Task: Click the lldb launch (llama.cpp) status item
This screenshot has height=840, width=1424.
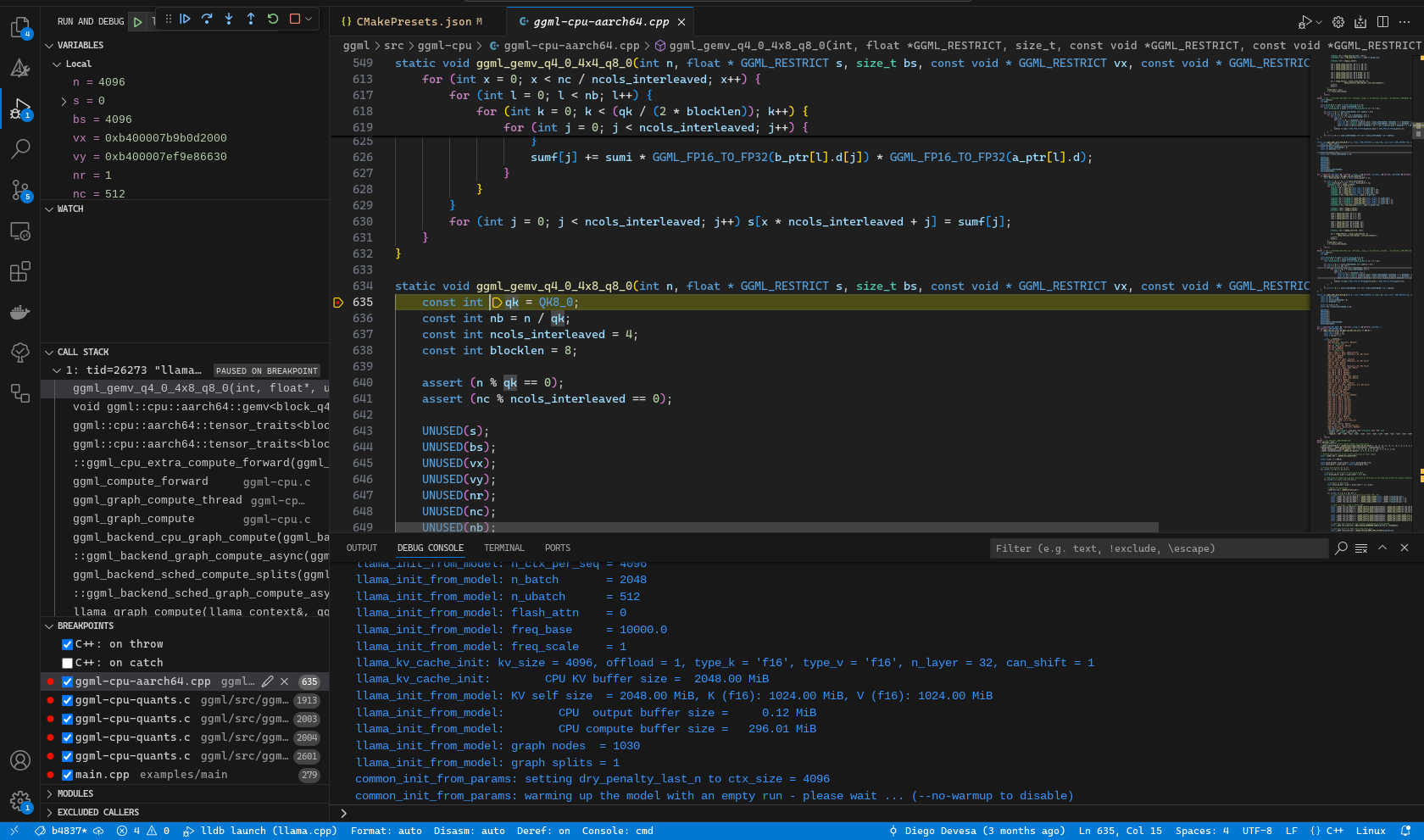Action: pos(261,831)
